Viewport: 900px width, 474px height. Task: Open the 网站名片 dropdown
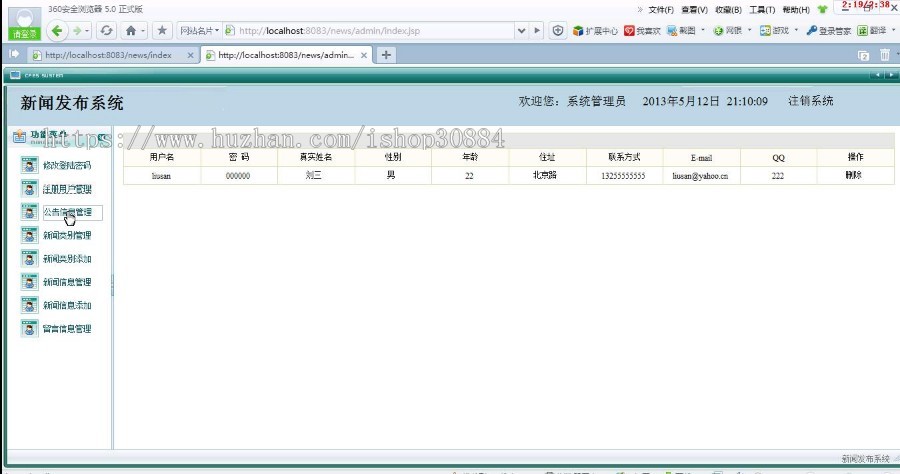[x=199, y=30]
